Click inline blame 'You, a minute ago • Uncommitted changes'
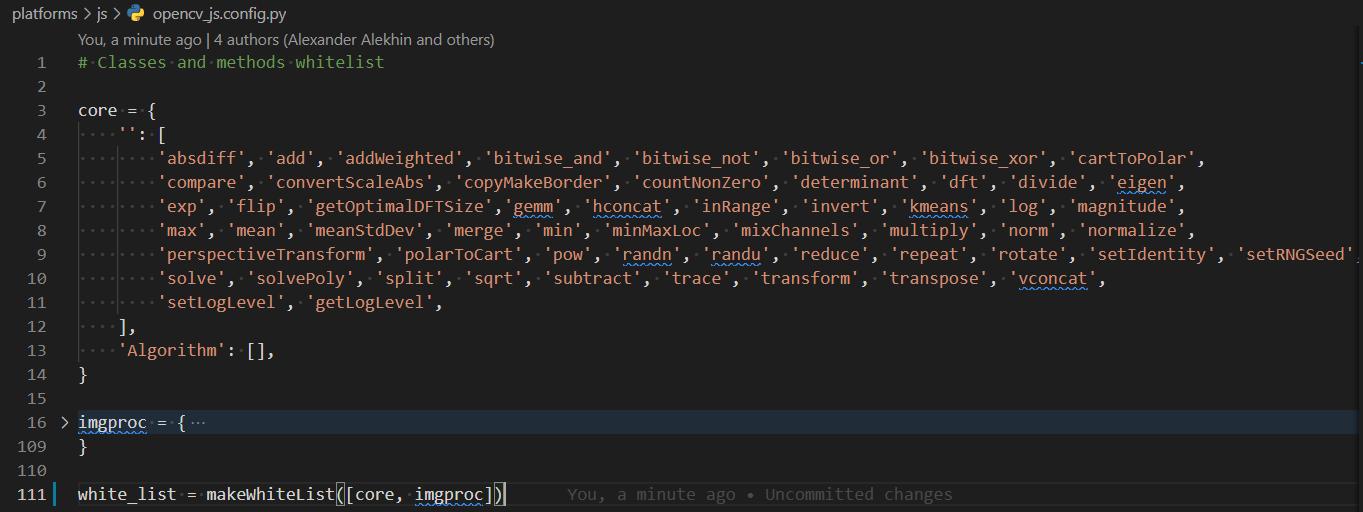This screenshot has height=512, width=1363. click(x=760, y=494)
